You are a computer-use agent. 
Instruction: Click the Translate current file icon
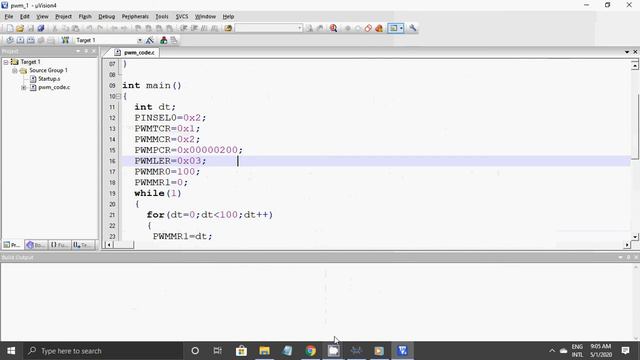10,40
